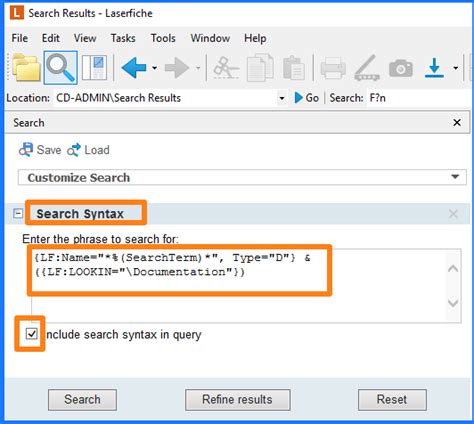Click the Laserfiche app logo icon
This screenshot has height=424, width=474.
[17, 13]
